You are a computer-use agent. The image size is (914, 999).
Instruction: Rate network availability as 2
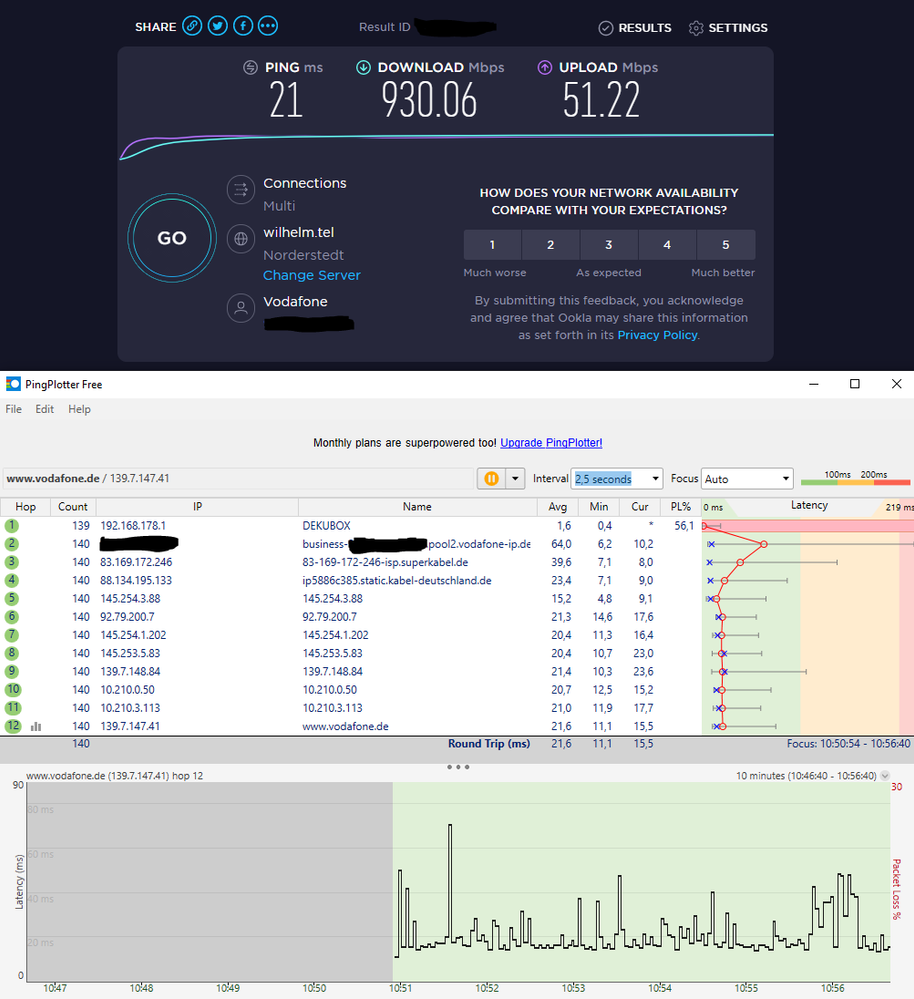(550, 245)
